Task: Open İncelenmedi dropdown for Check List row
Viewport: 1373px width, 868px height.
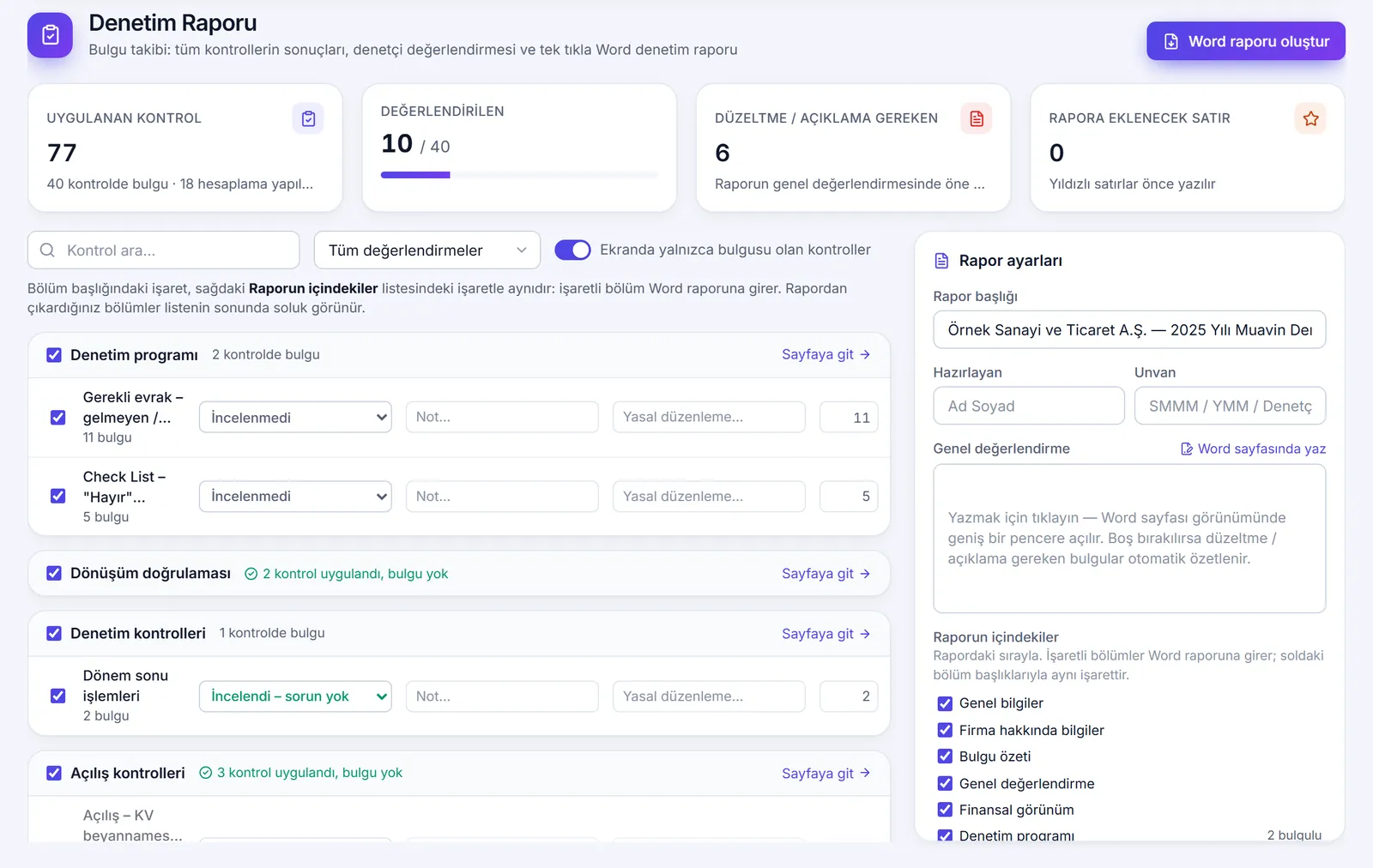Action: pos(295,496)
